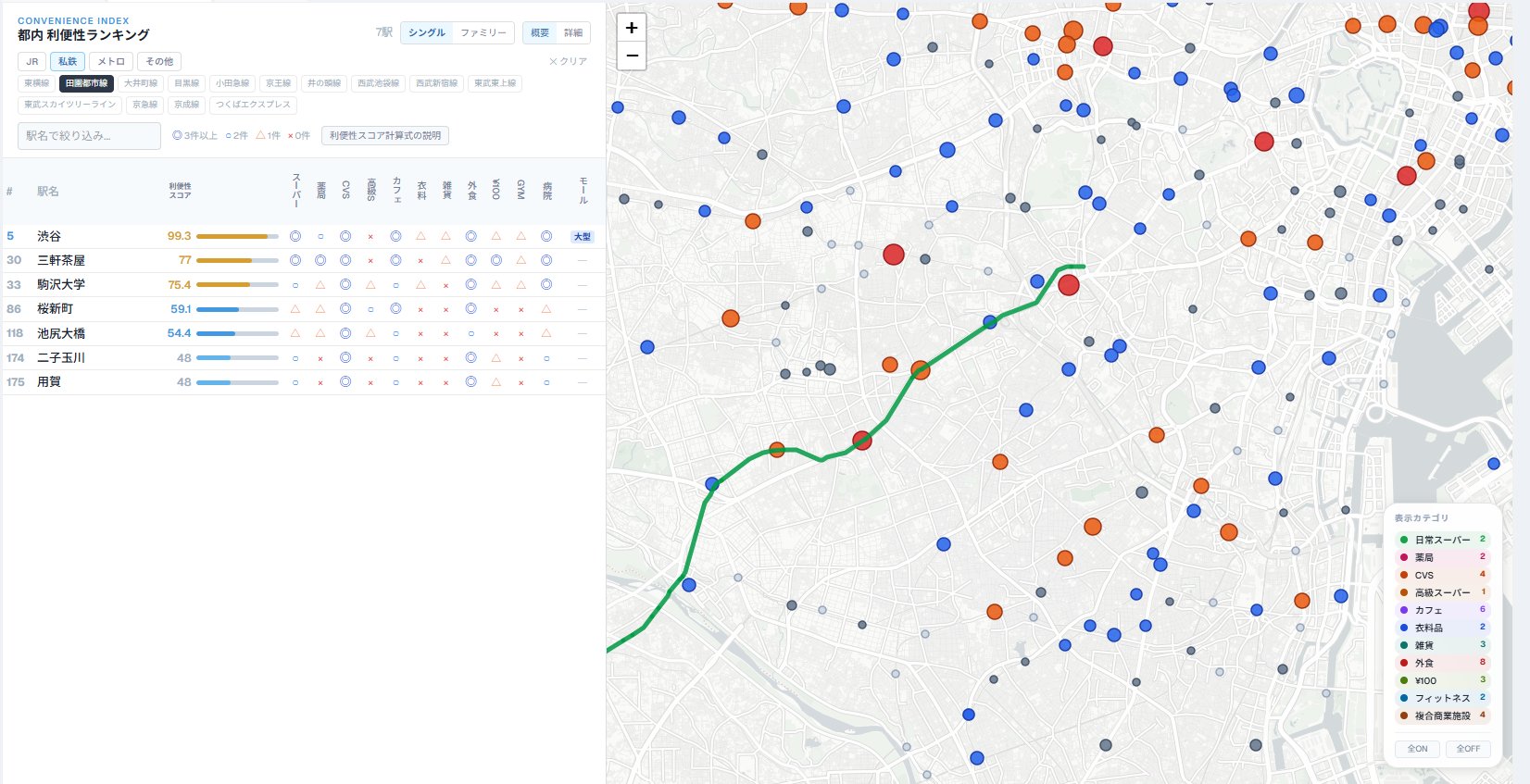Toggle the ¥100 category in the legend
This screenshot has width=1530, height=784.
(x=1442, y=680)
